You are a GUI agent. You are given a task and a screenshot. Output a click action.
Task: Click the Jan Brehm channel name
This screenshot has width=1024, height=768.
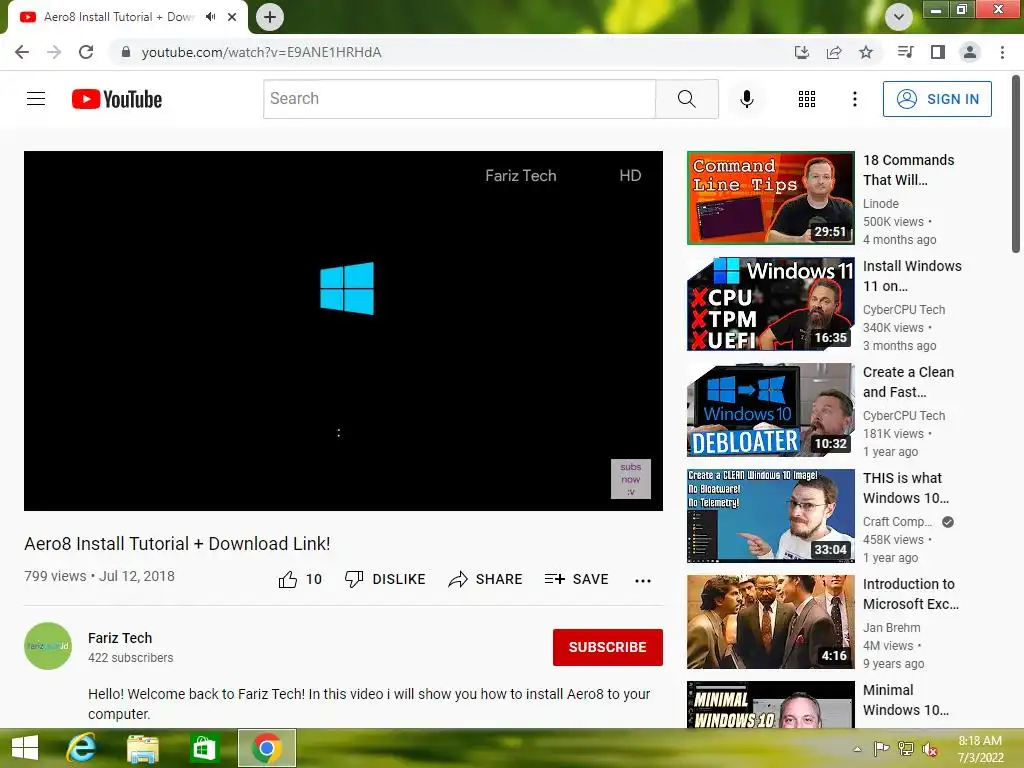pos(891,628)
